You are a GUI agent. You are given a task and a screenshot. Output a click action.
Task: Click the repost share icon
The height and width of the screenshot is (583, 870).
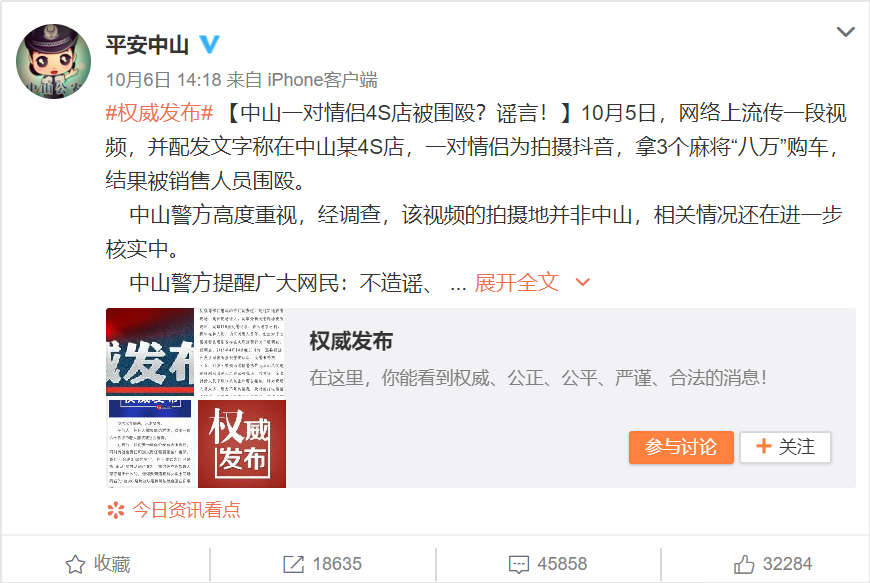coord(294,564)
